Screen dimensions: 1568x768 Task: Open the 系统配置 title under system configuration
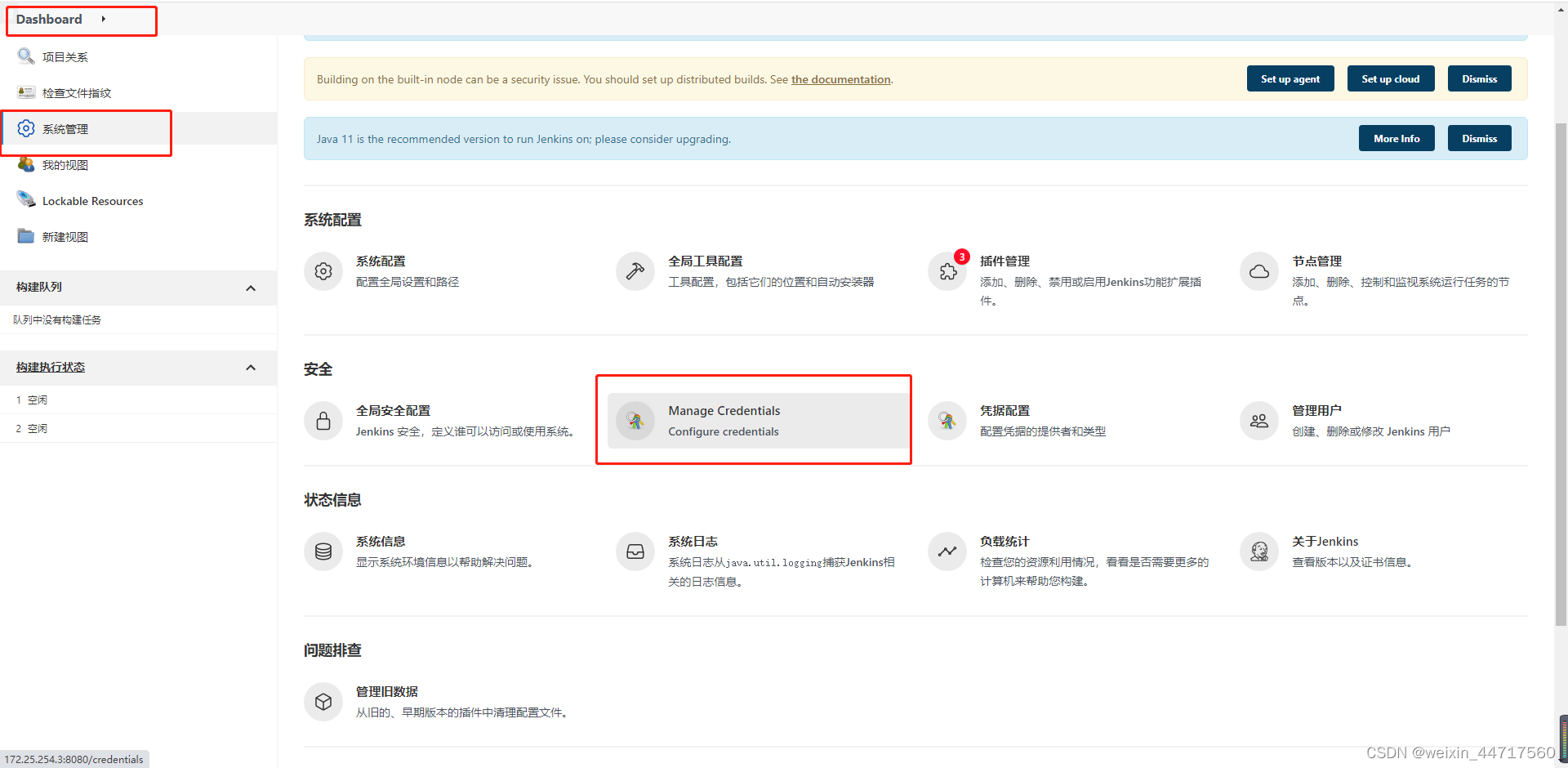click(x=381, y=261)
